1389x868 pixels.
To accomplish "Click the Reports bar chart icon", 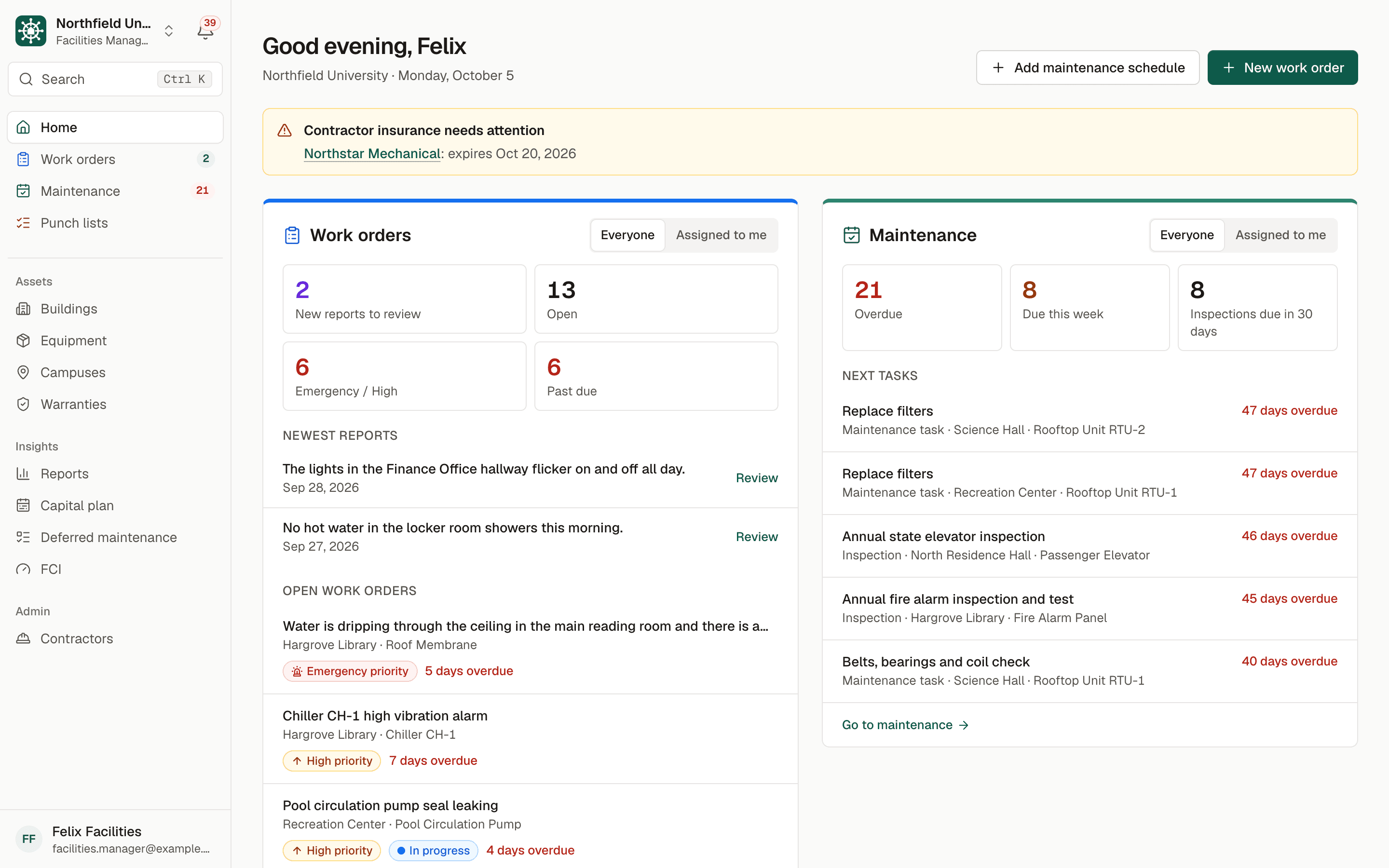I will (x=23, y=474).
